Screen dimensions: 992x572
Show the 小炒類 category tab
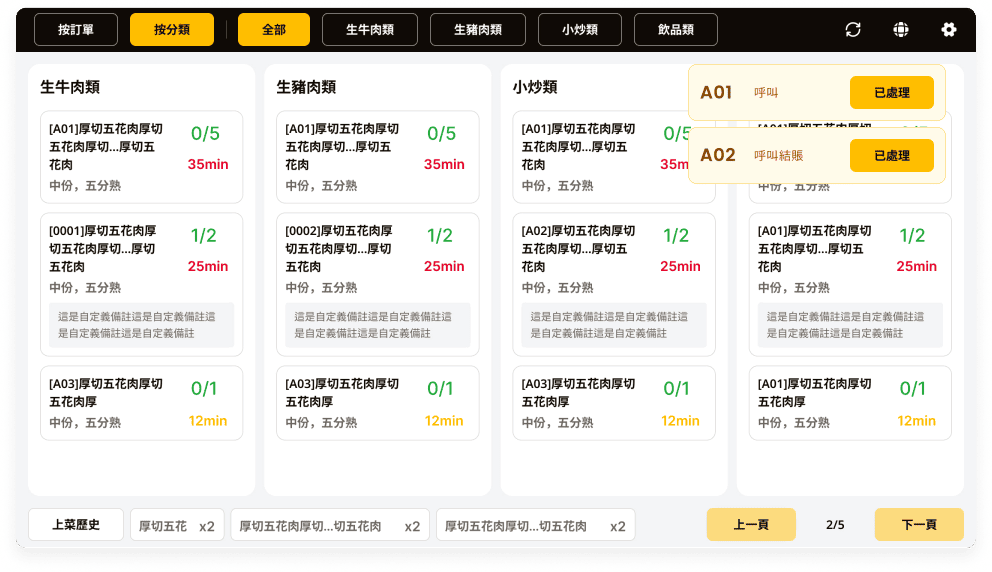580,30
